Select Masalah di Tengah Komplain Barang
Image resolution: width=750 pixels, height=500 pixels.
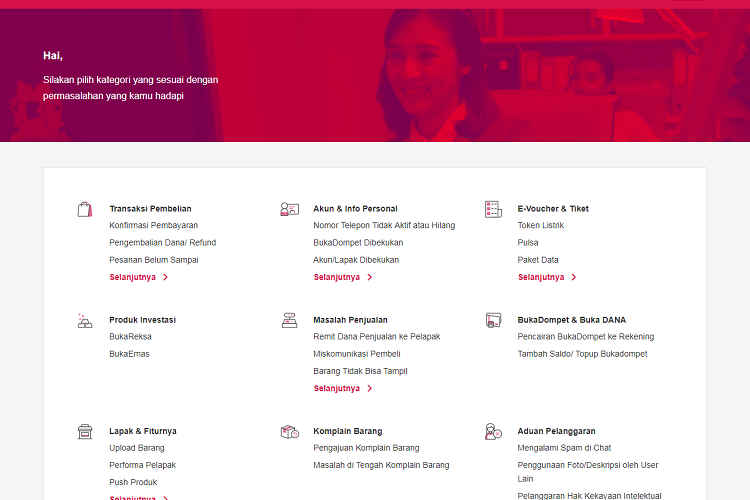coord(381,465)
